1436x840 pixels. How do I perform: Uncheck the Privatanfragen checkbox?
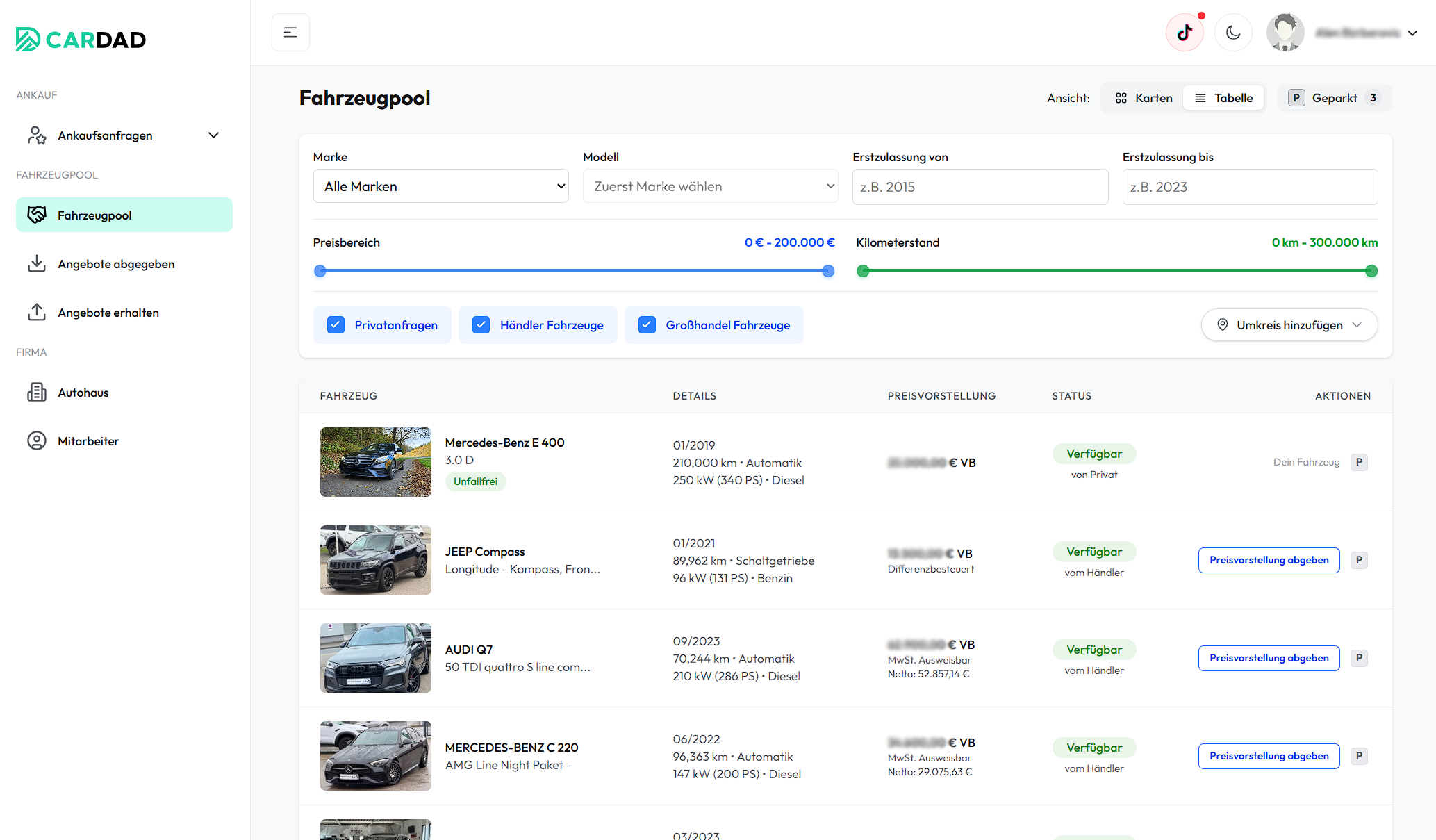336,325
